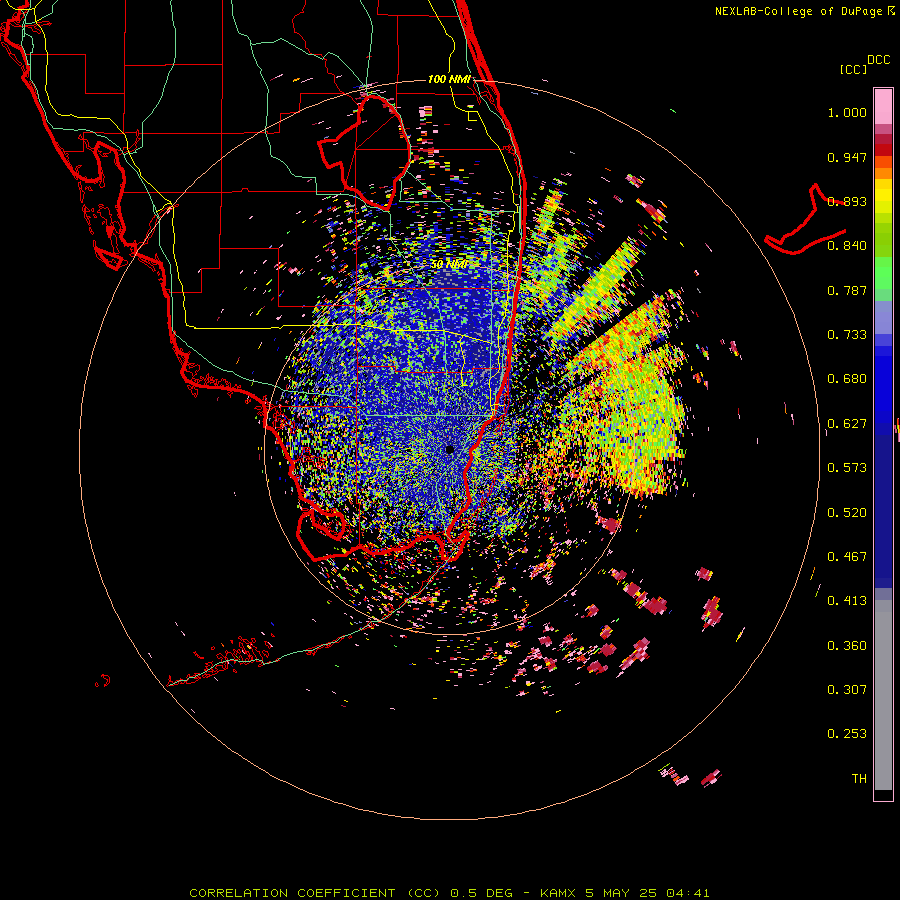Viewport: 900px width, 900px height.
Task: Click the 1.000 value on the color scale
Action: click(x=847, y=112)
